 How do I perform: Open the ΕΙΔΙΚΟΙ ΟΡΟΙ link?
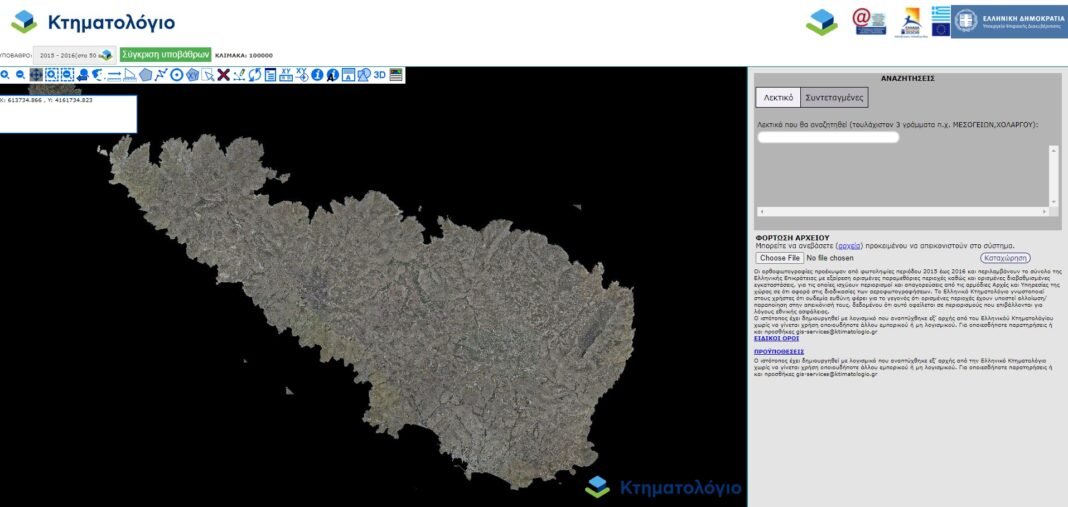click(x=776, y=338)
